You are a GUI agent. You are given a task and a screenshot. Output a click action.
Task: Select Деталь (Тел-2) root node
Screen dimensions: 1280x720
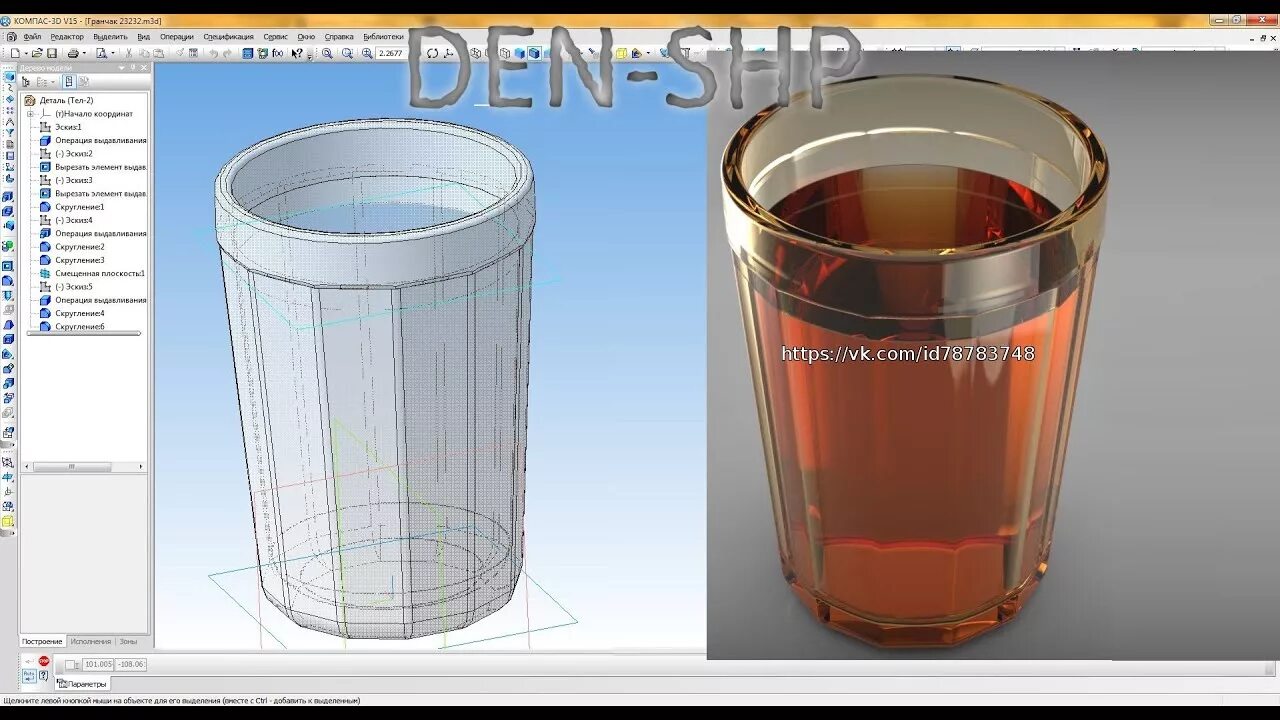click(59, 100)
